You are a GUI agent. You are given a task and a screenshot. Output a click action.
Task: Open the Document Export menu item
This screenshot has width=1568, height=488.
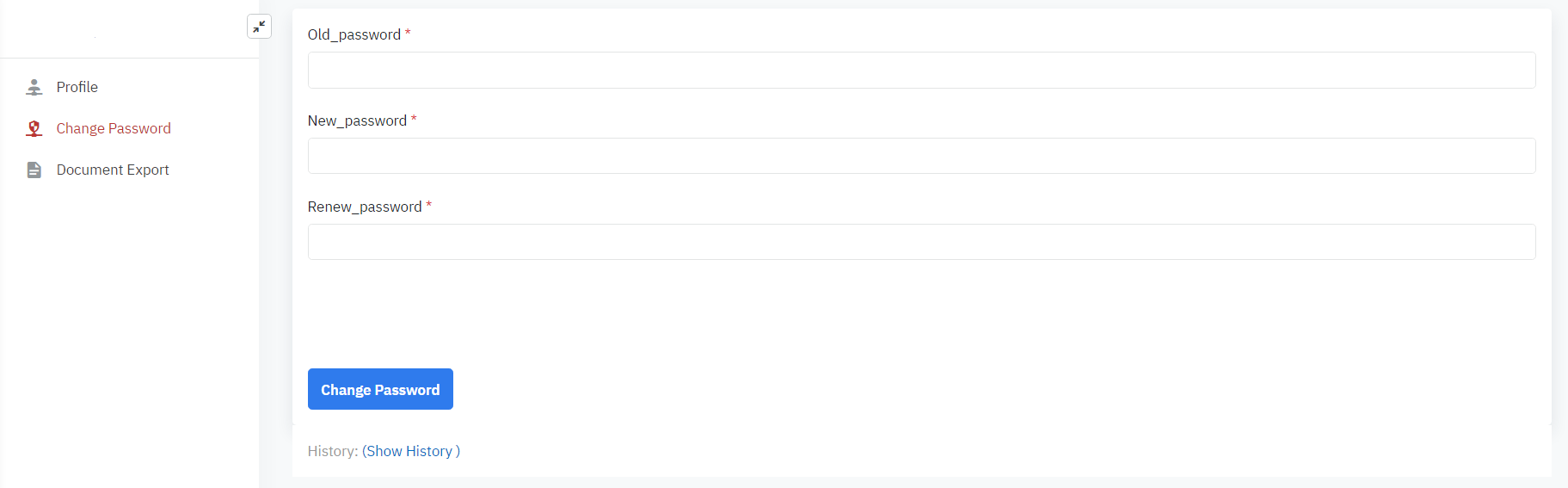[113, 170]
